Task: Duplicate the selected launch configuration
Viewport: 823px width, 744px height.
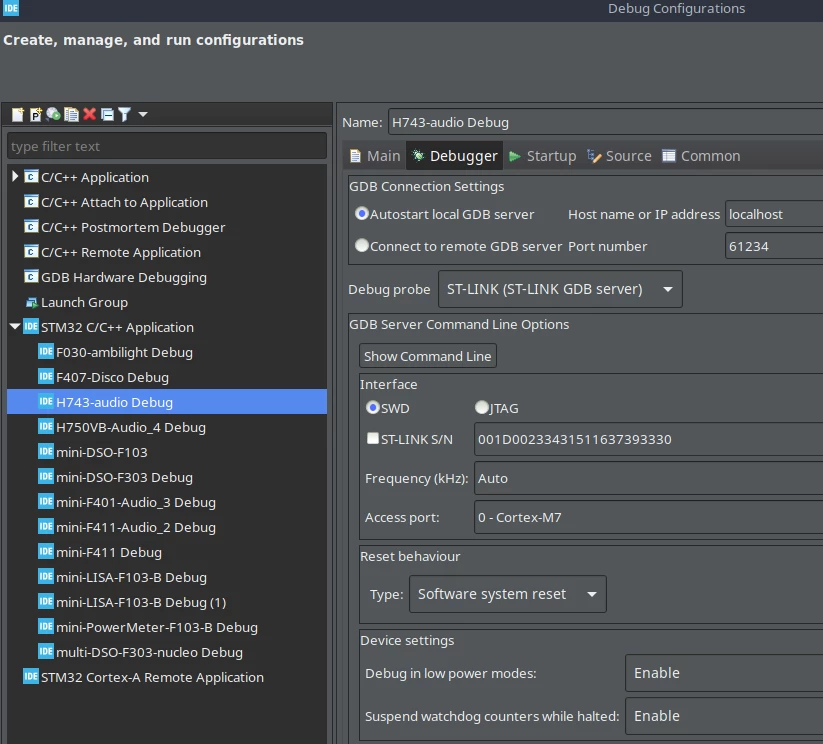Action: [x=71, y=114]
